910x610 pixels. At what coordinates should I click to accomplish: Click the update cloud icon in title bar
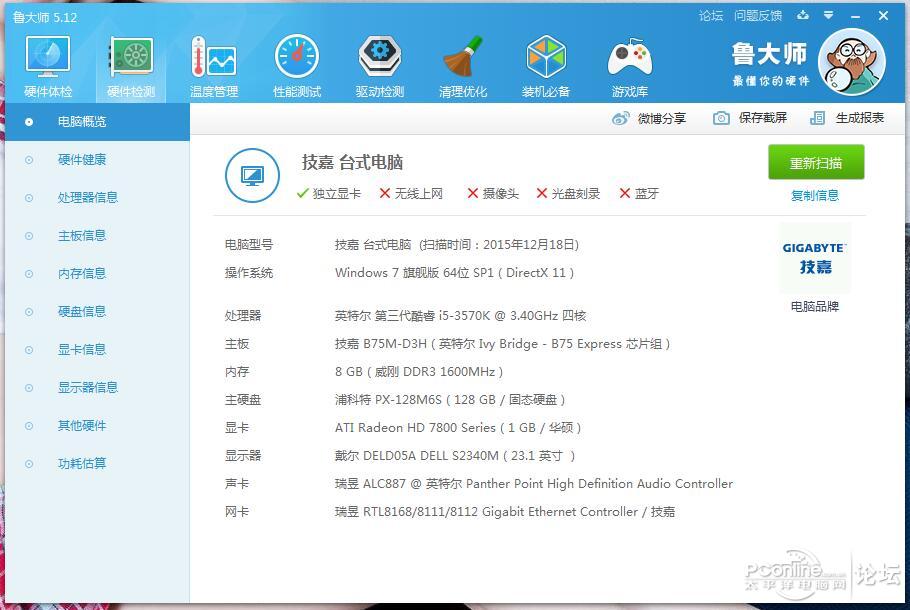pyautogui.click(x=803, y=16)
